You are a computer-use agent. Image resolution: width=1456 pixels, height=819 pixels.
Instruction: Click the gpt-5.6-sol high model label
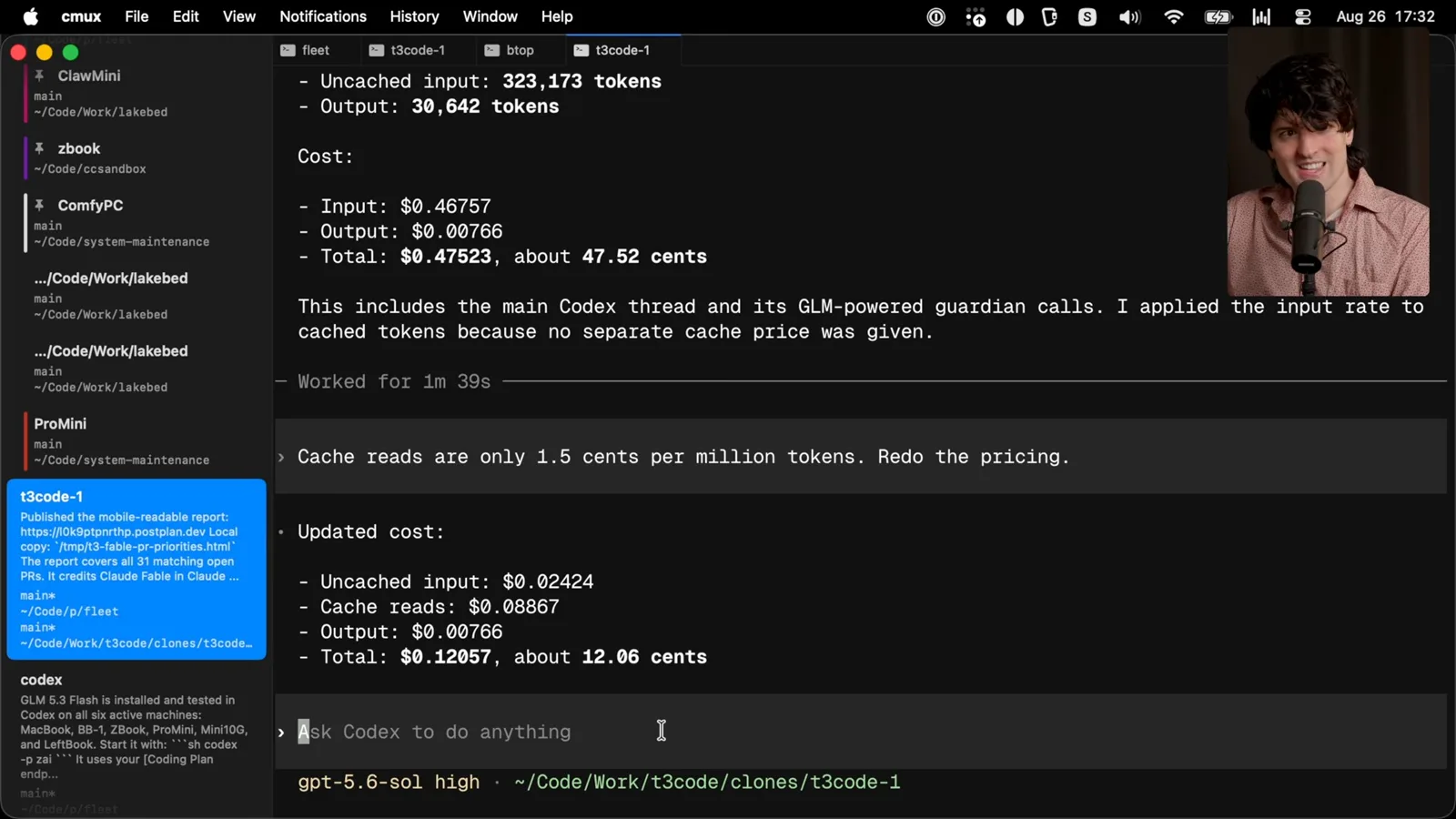click(x=389, y=782)
